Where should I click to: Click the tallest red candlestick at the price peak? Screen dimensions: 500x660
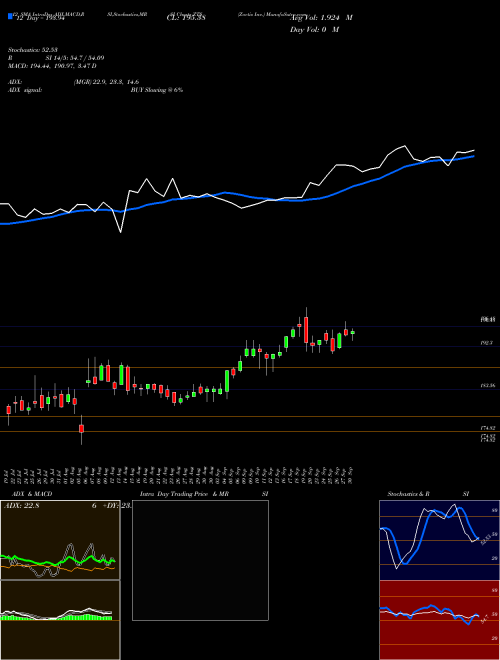(x=306, y=330)
